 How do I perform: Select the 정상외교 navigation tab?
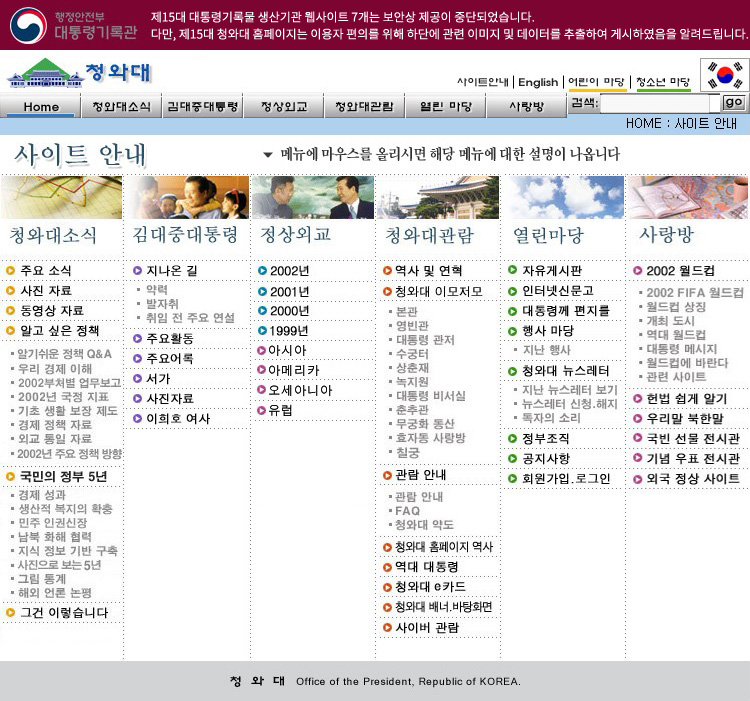pos(284,106)
